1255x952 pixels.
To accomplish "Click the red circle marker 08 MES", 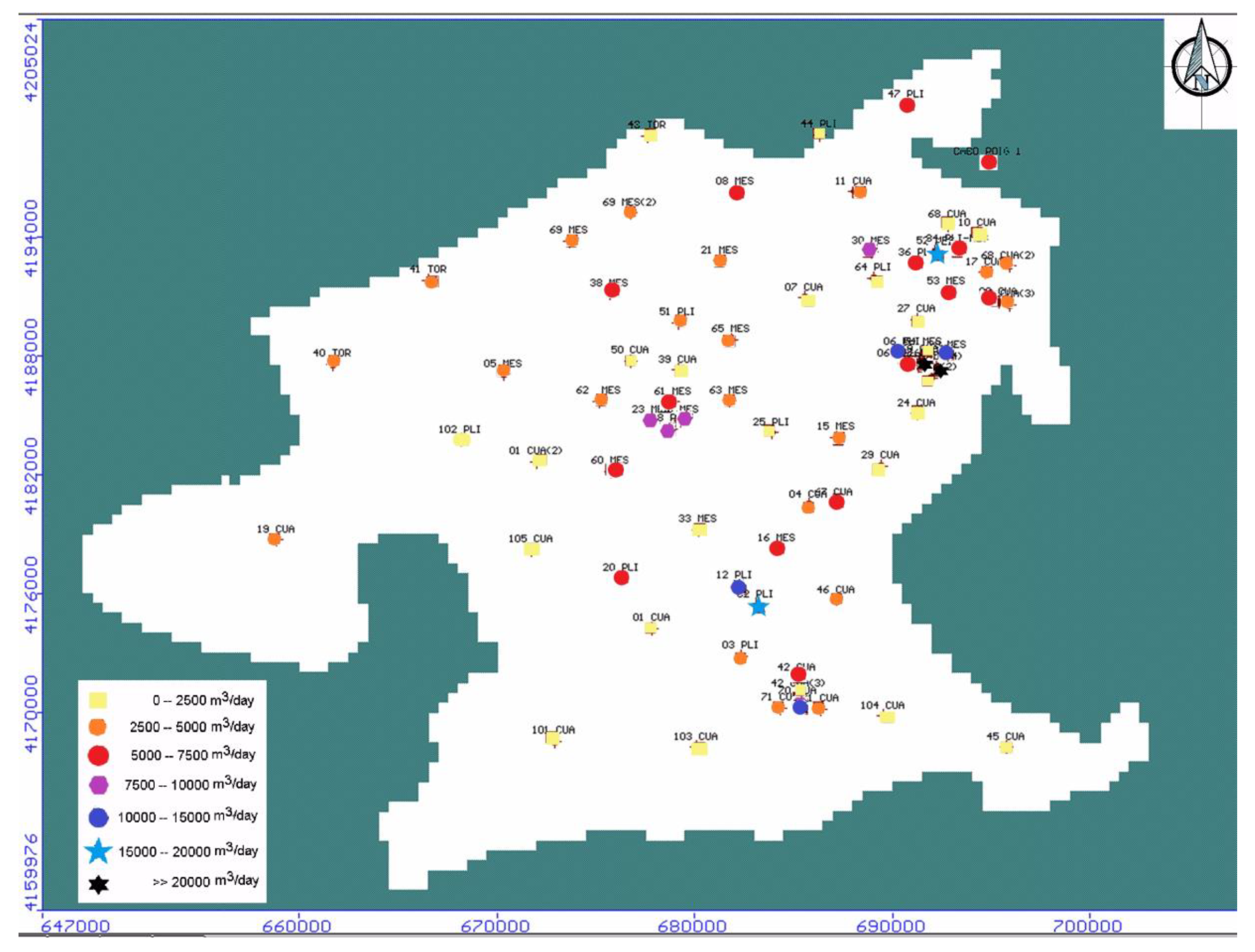I will pyautogui.click(x=737, y=193).
